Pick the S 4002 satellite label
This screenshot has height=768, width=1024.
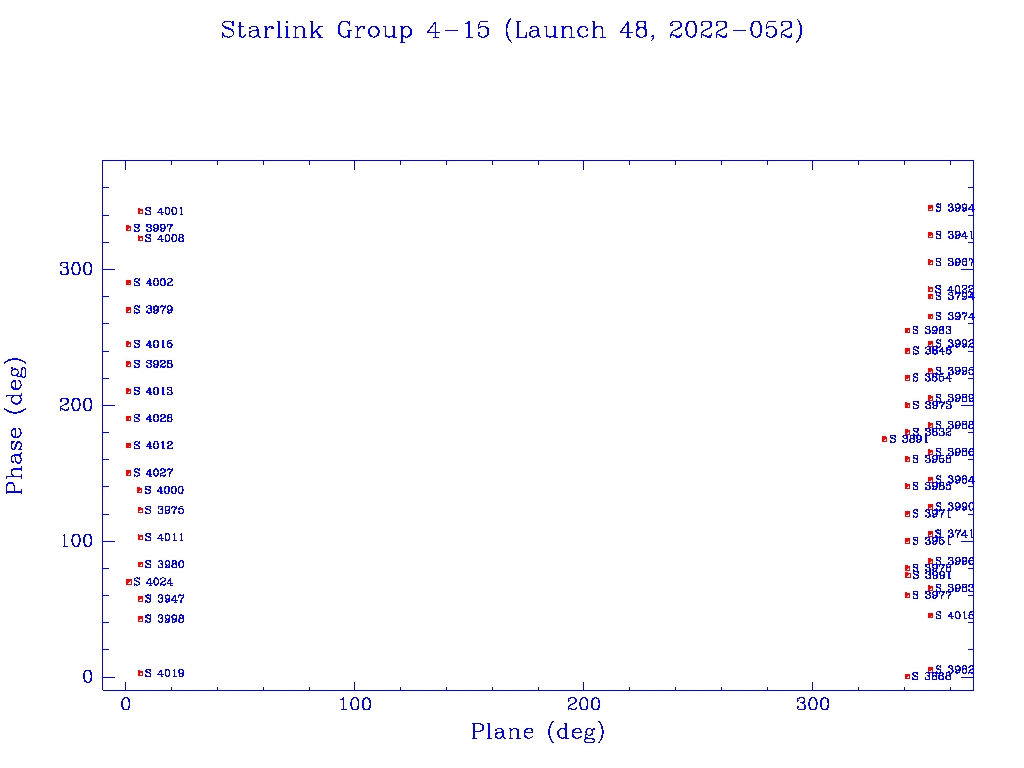coord(153,283)
